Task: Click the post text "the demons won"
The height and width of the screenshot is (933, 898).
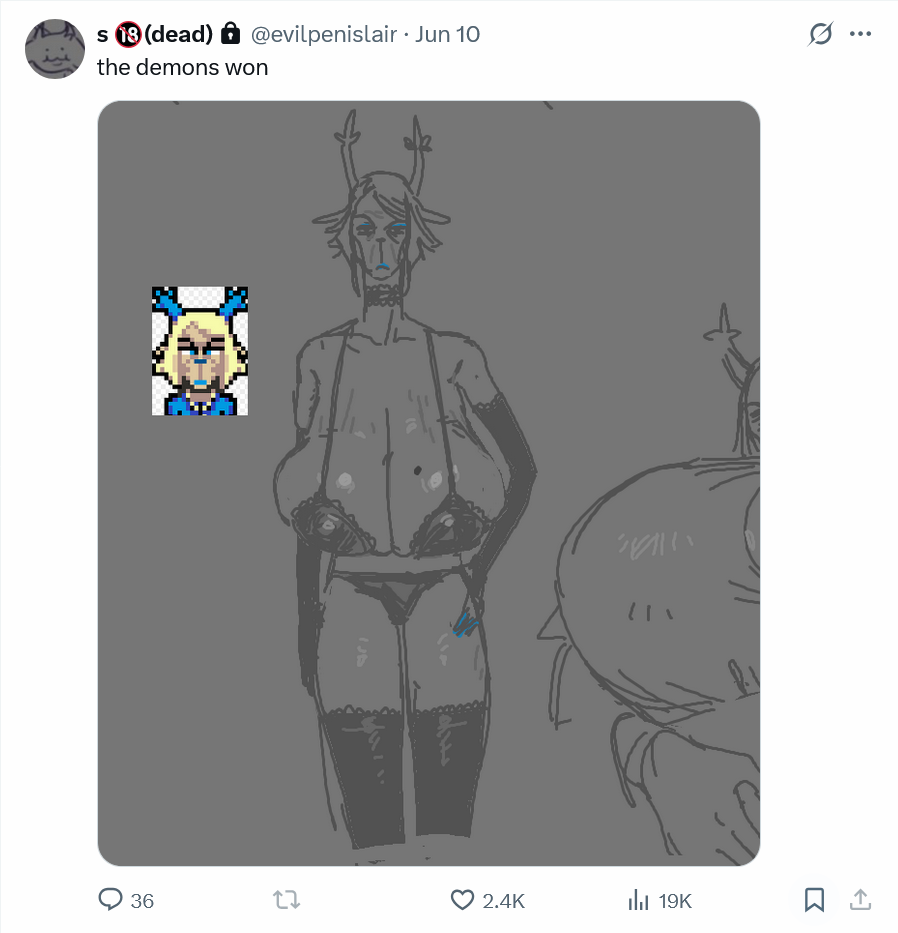Action: 182,67
